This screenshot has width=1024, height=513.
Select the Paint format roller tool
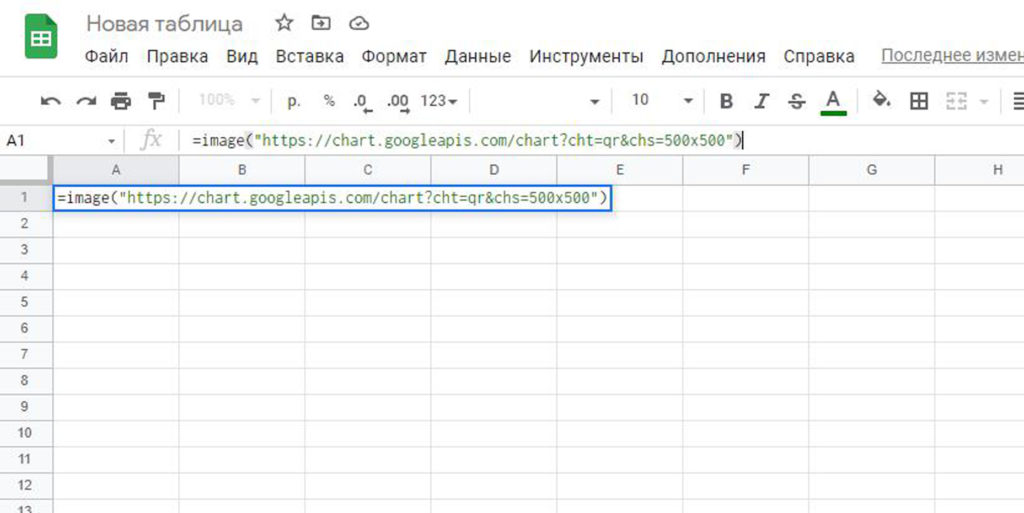click(x=156, y=101)
